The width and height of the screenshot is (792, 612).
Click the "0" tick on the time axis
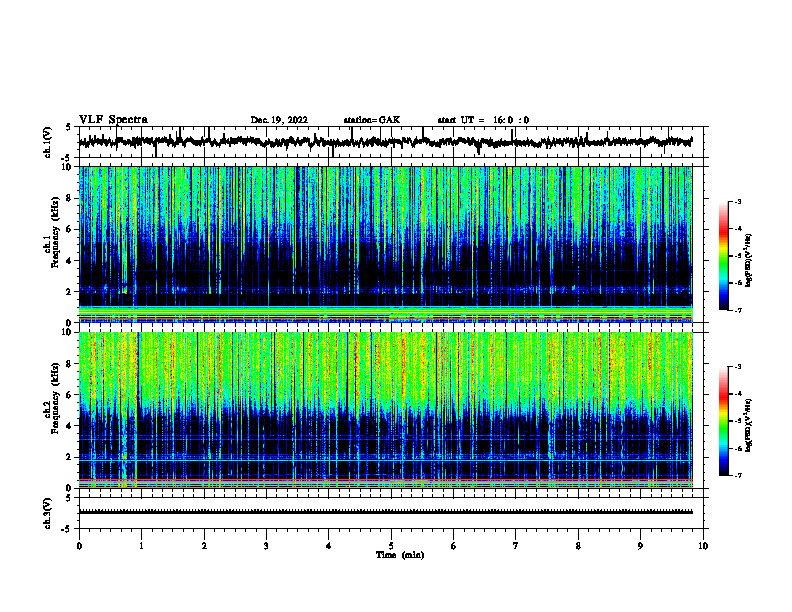(79, 546)
